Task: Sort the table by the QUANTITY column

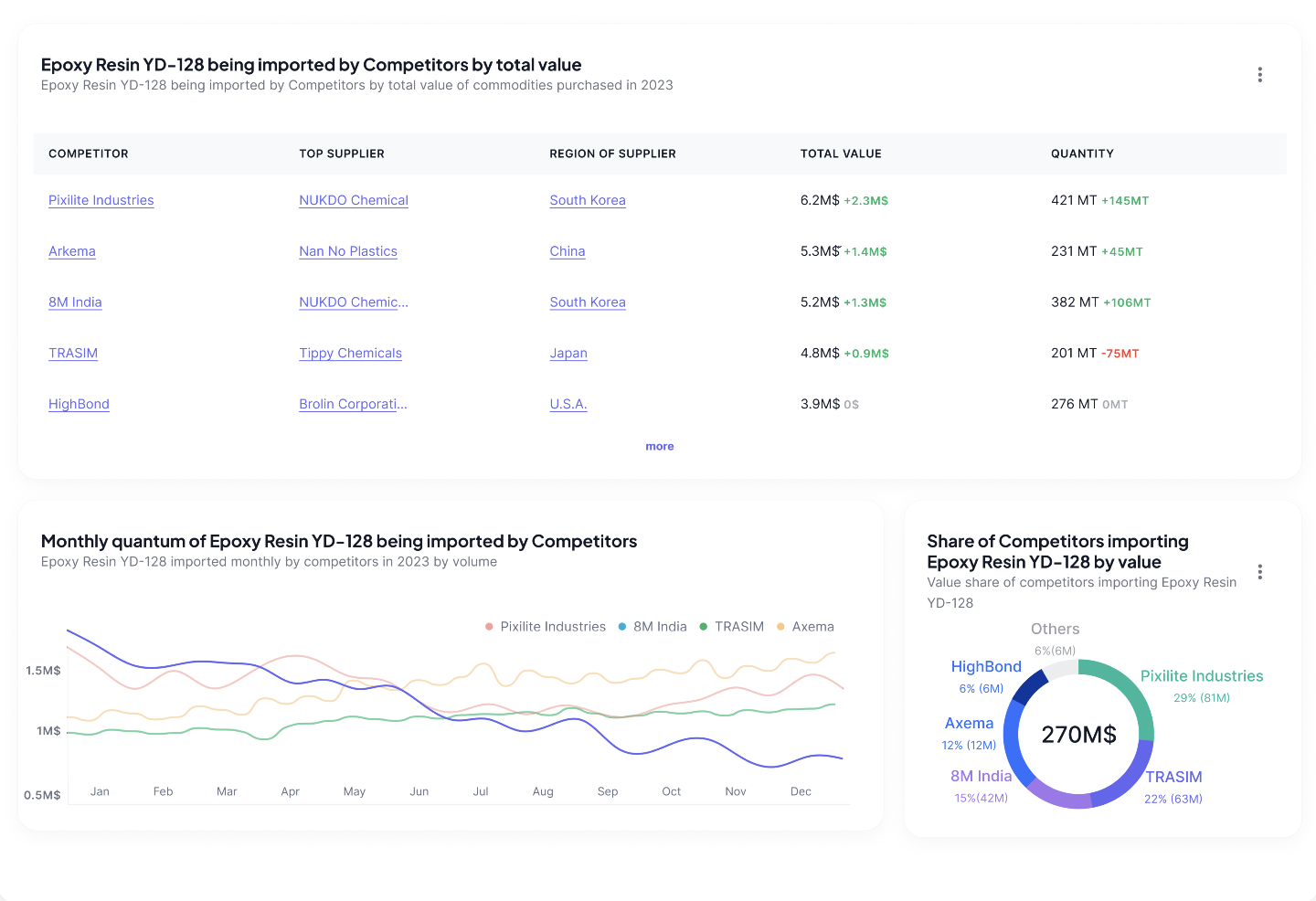Action: 1082,154
